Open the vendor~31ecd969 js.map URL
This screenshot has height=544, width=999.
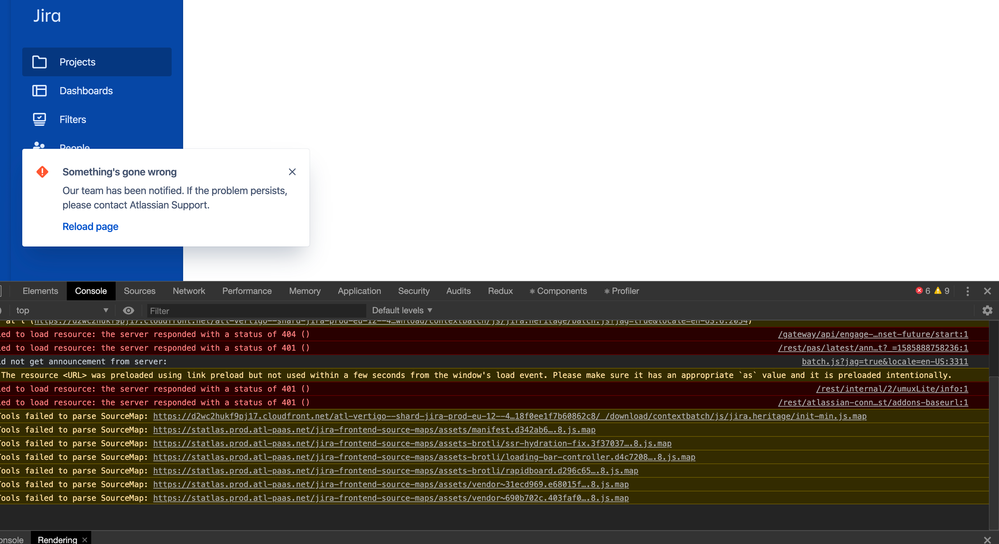click(391, 485)
